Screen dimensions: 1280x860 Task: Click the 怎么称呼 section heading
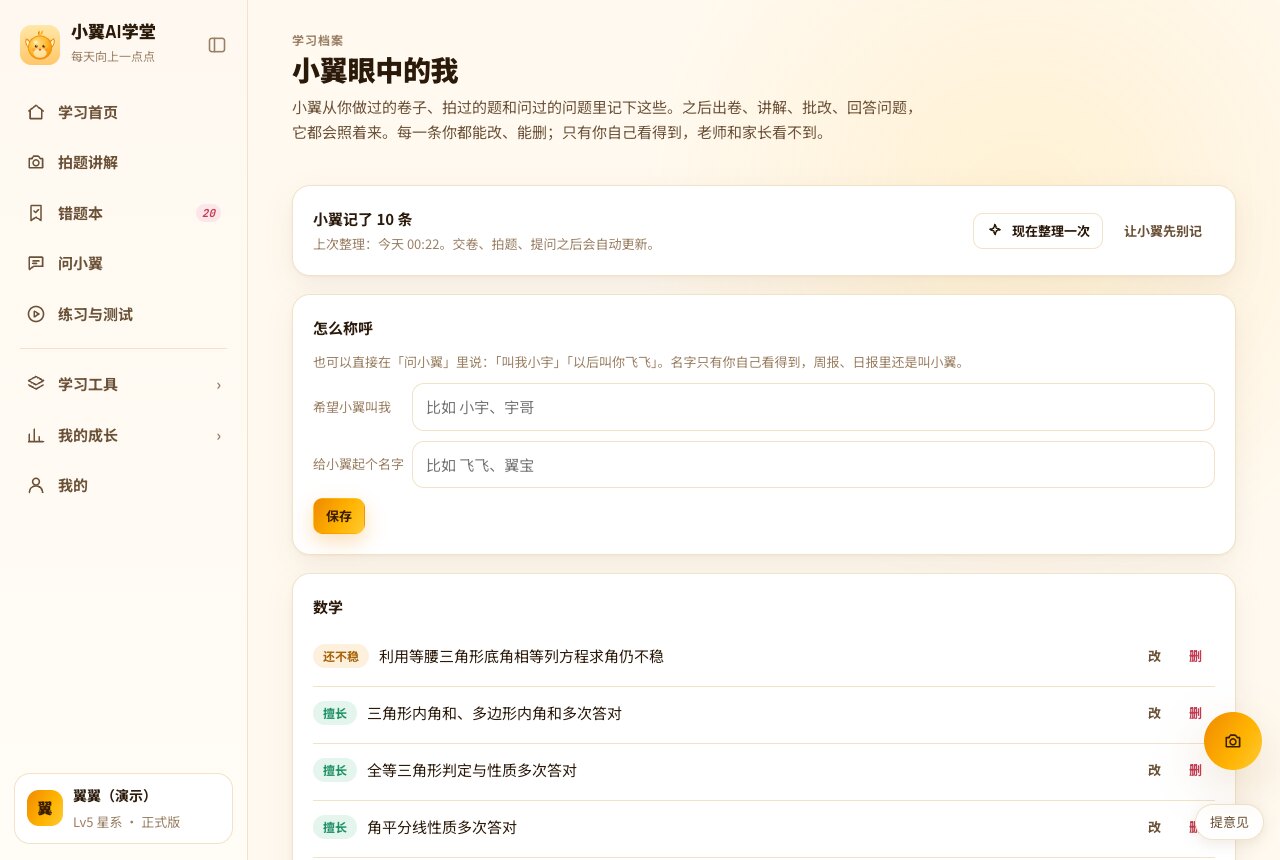pyautogui.click(x=343, y=328)
